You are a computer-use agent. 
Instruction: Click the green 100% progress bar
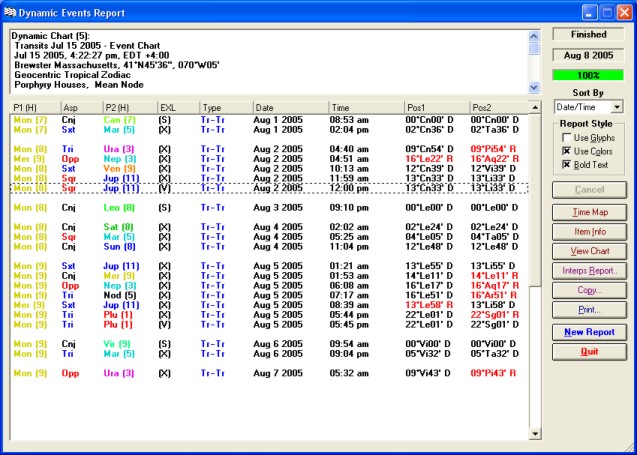pyautogui.click(x=588, y=74)
